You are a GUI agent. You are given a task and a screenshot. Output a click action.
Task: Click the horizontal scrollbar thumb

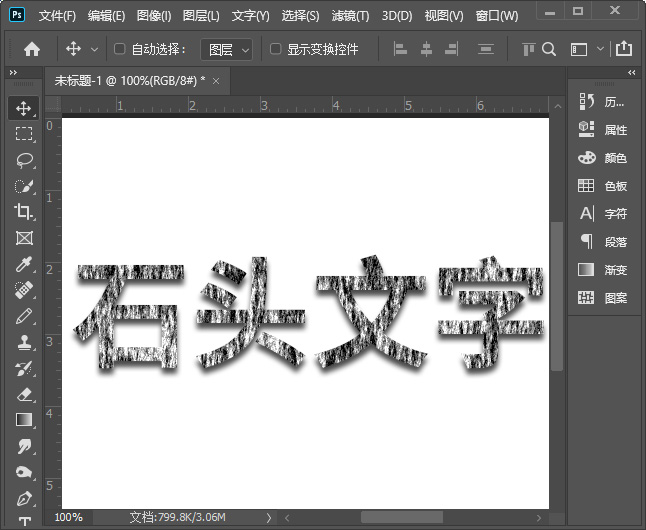pos(402,517)
